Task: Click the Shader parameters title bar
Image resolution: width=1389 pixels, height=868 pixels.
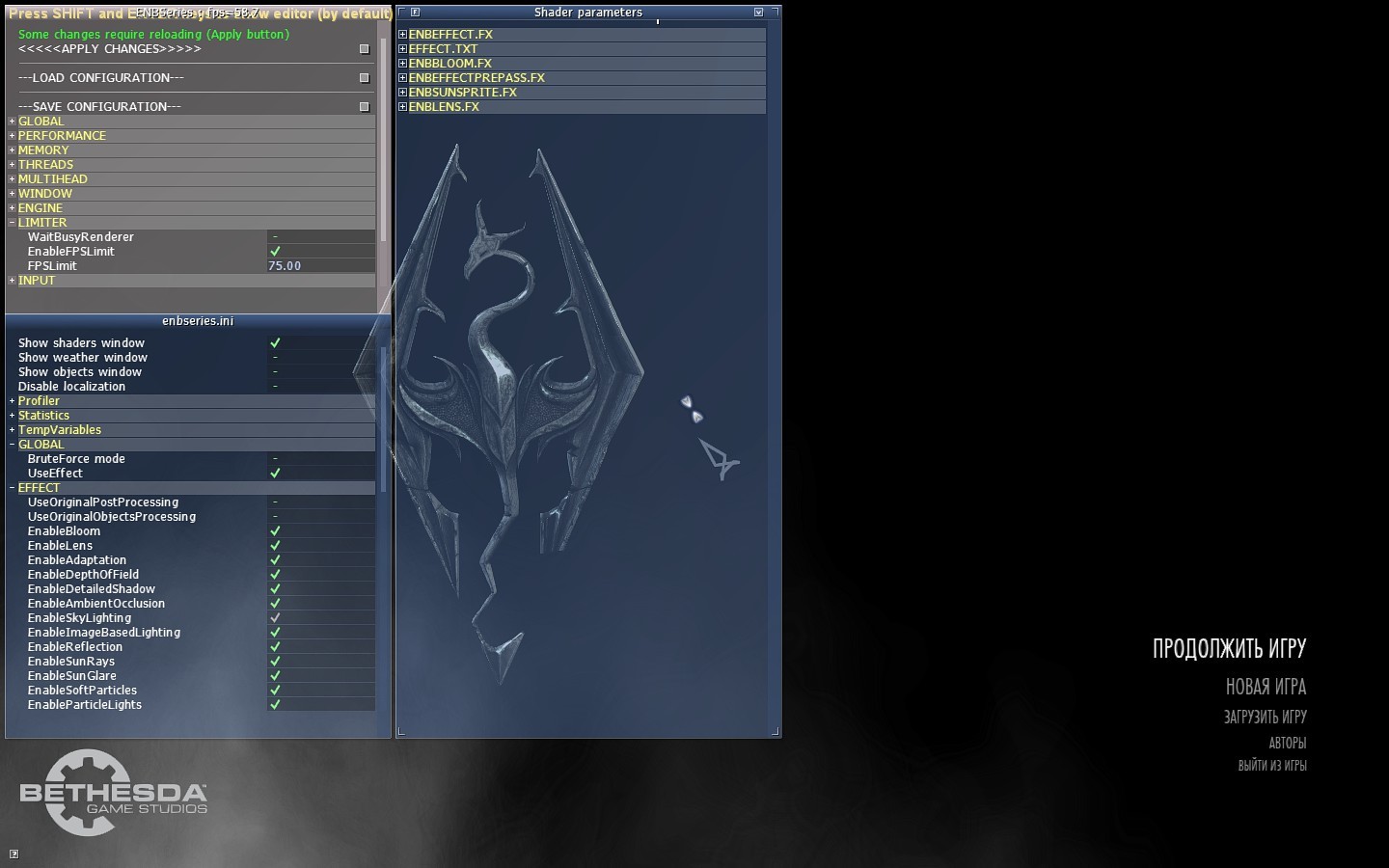Action: click(x=588, y=13)
